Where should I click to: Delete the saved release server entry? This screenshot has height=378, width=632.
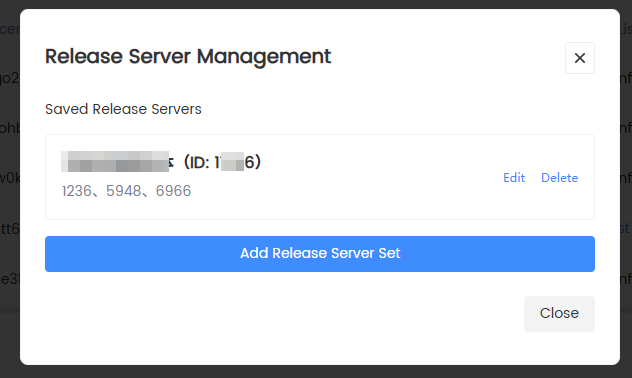pos(559,178)
